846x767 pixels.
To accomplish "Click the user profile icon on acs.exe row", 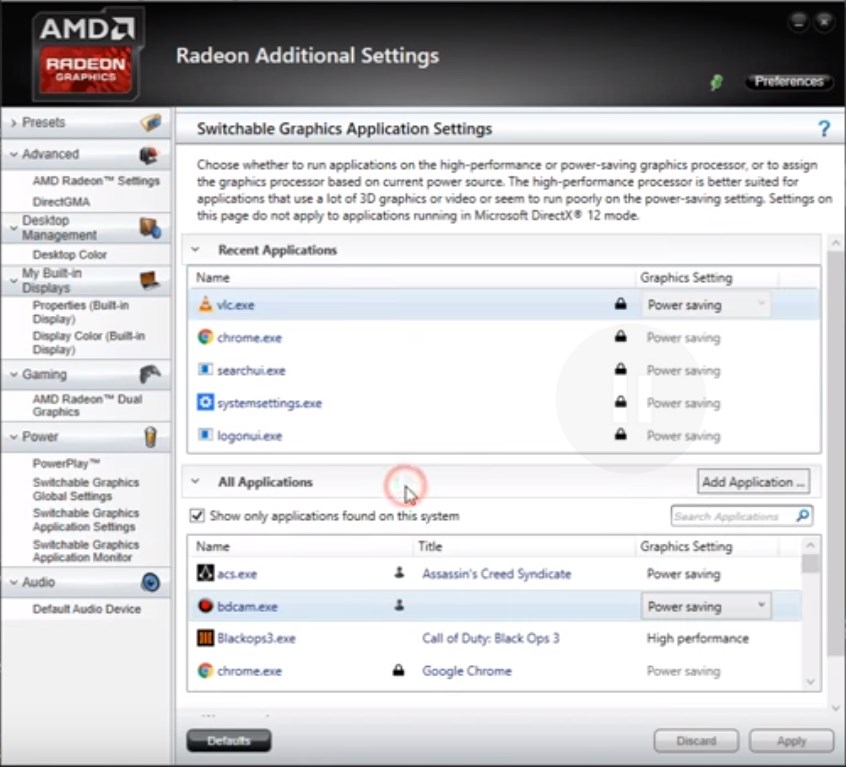I will click(399, 572).
